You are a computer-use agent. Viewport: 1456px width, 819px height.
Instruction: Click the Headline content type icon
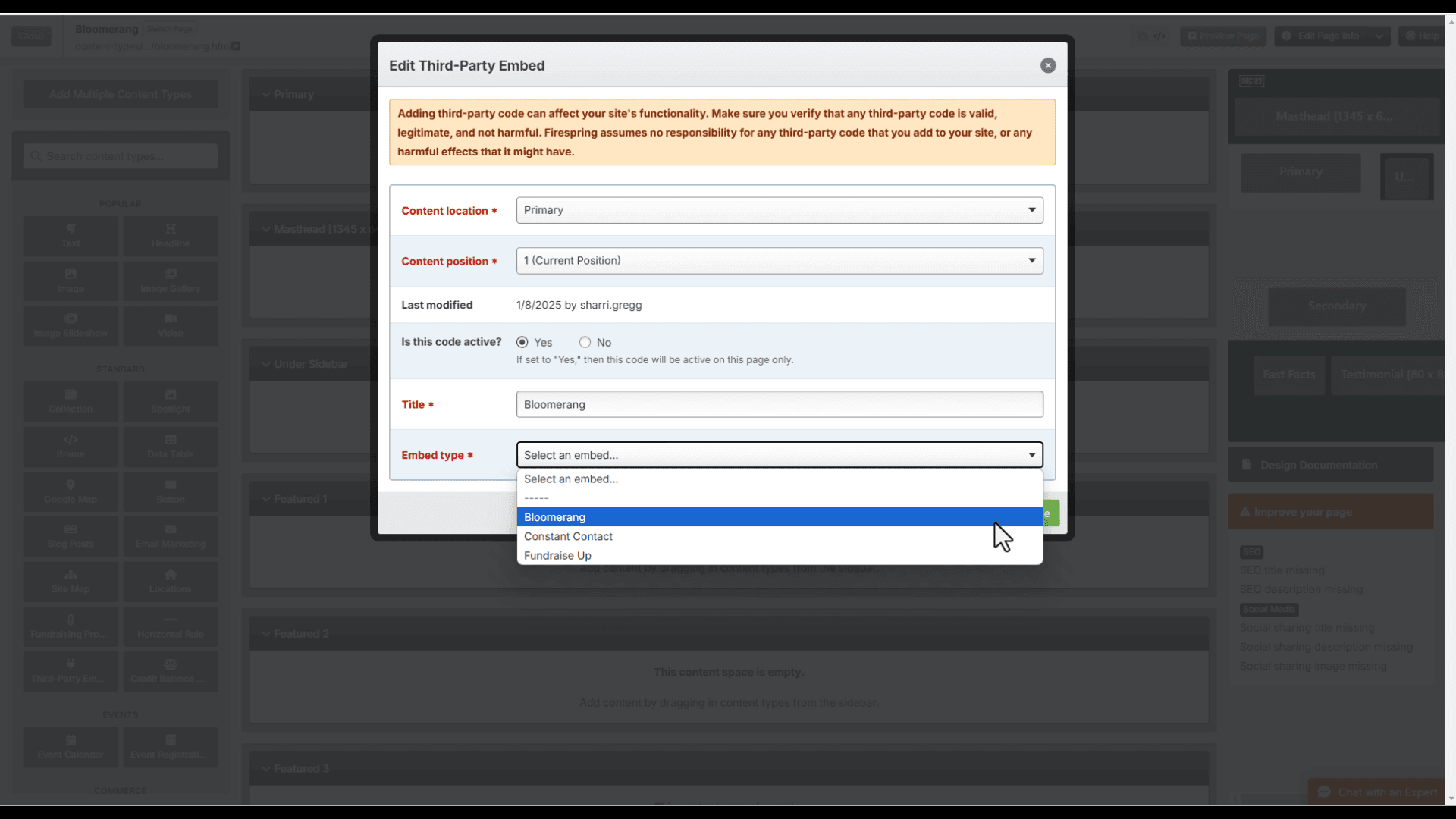[171, 236]
